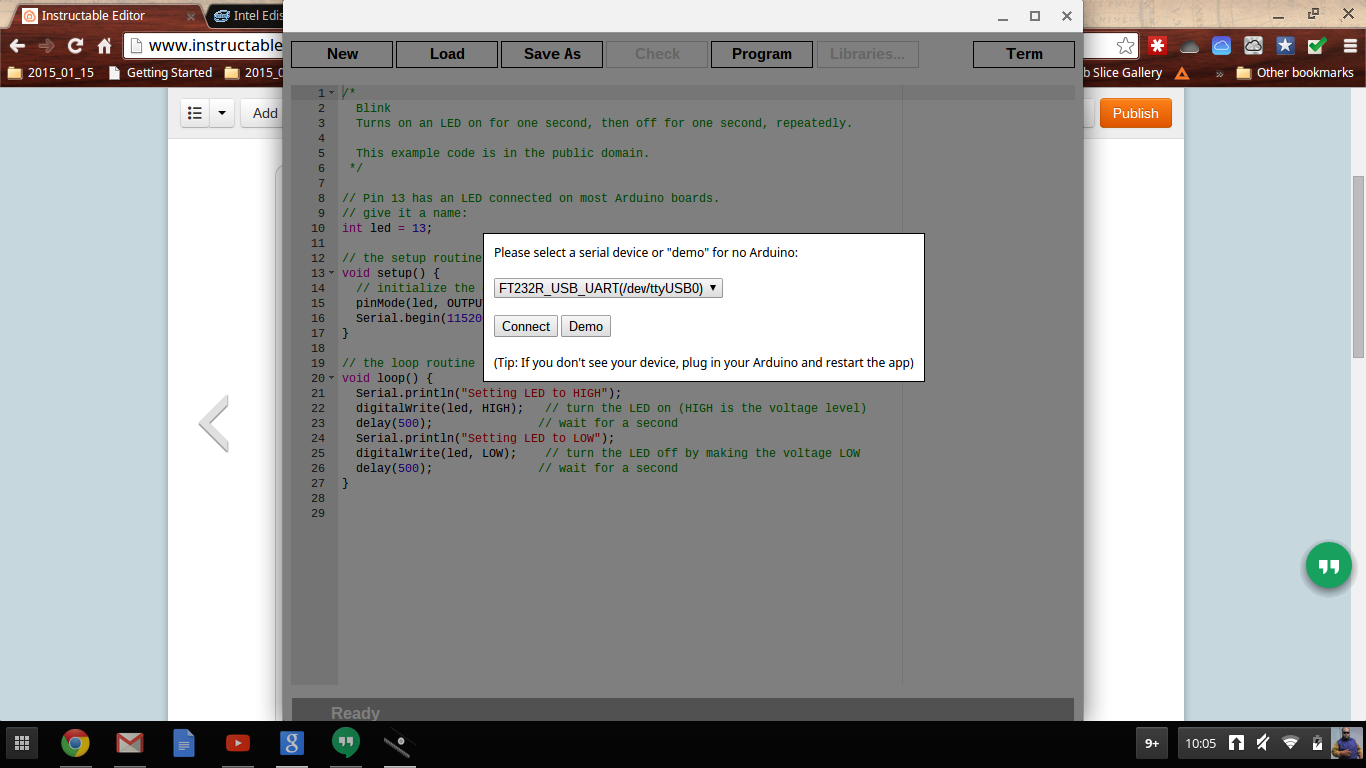Viewport: 1366px width, 768px height.
Task: Click the Connect button in the dialog
Action: tap(525, 326)
